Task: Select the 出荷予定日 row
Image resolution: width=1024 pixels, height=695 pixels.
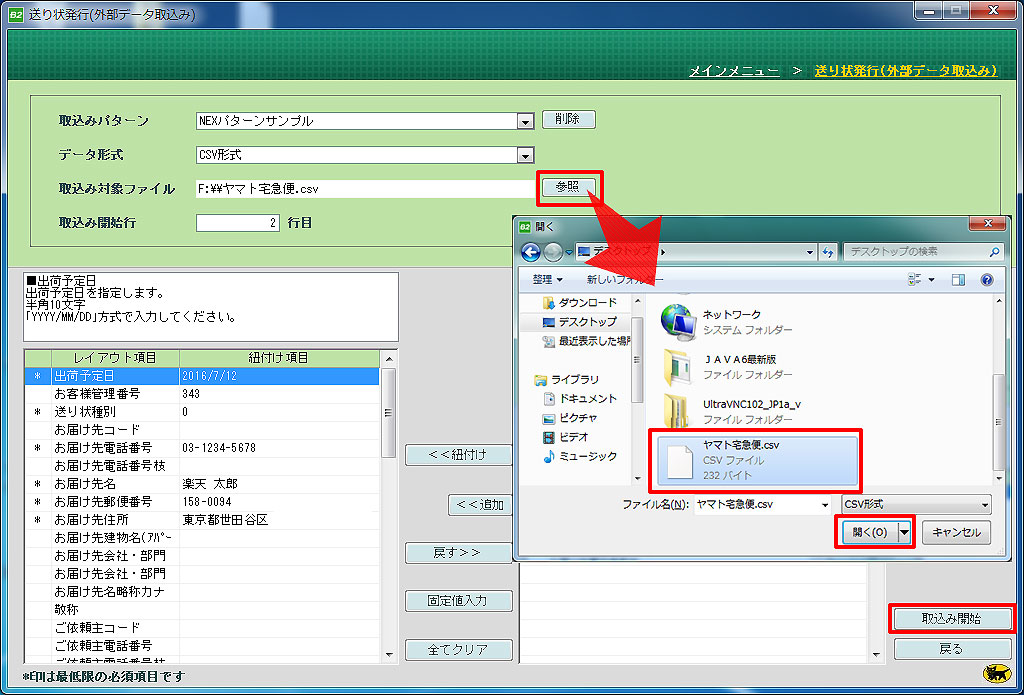Action: tap(202, 376)
